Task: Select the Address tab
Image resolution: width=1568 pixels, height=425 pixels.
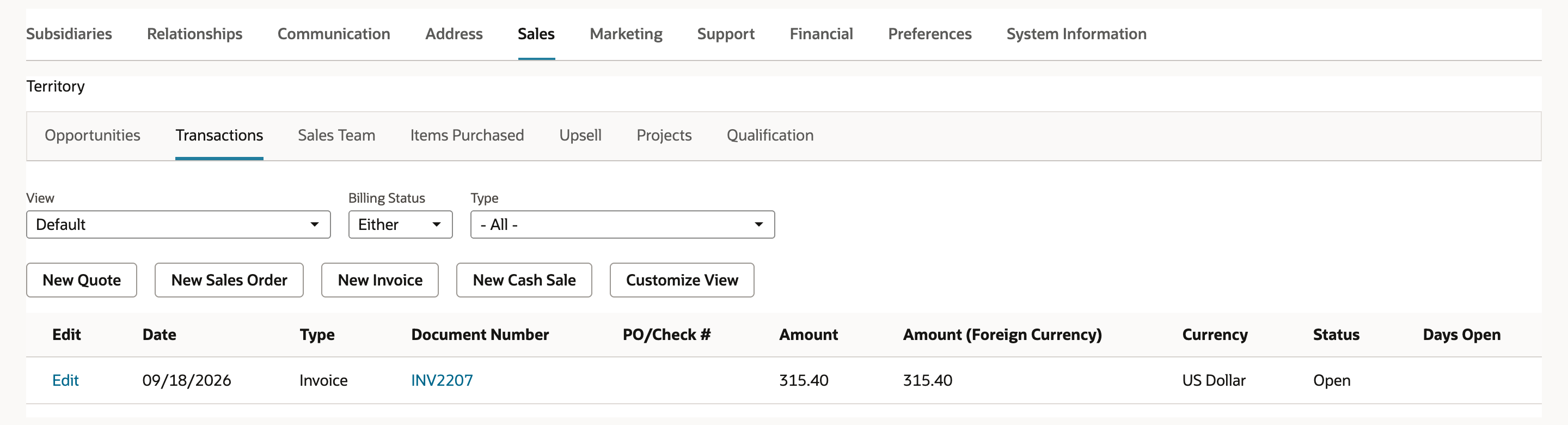Action: (454, 33)
